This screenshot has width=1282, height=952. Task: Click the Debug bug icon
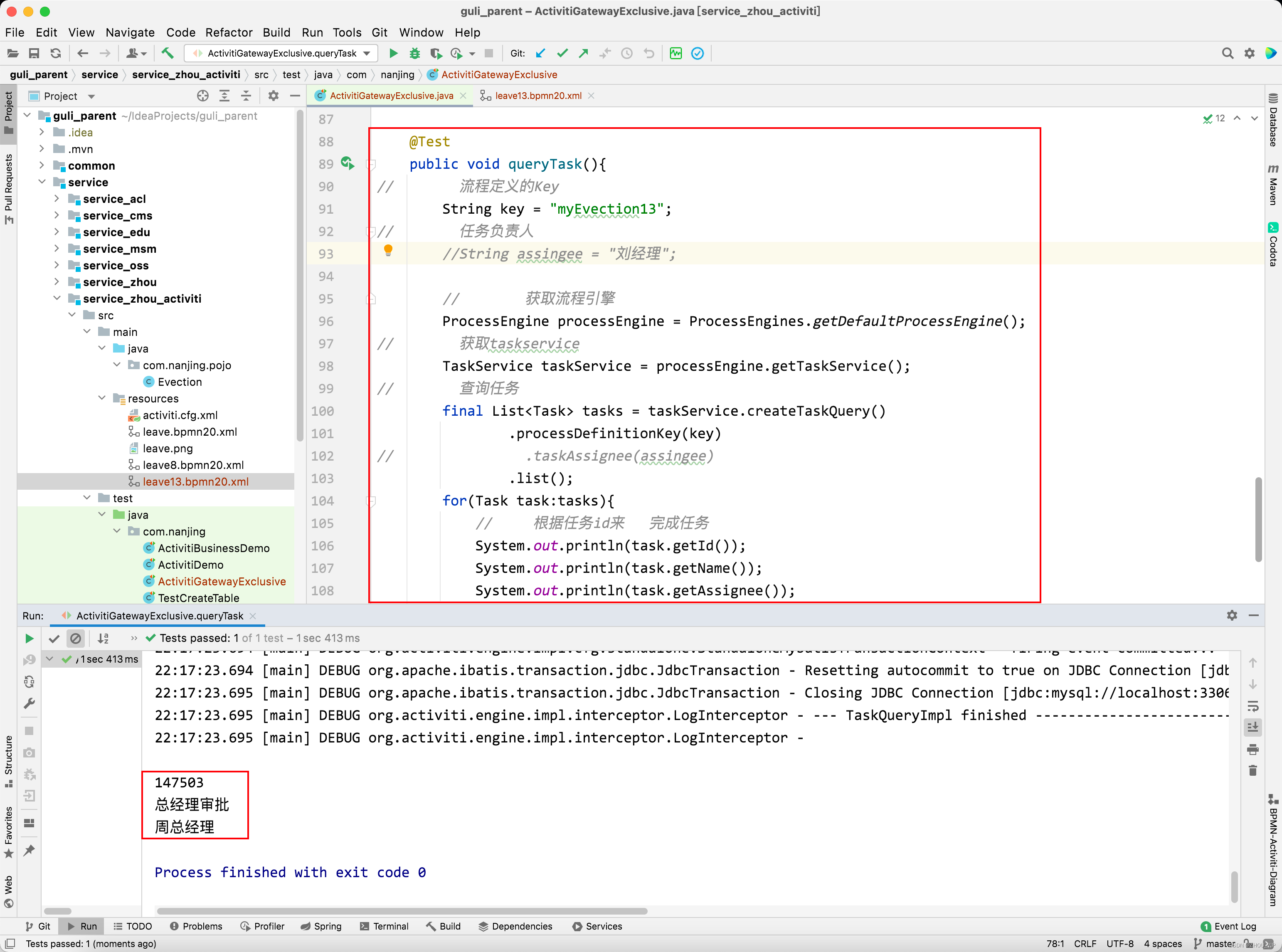coord(414,54)
